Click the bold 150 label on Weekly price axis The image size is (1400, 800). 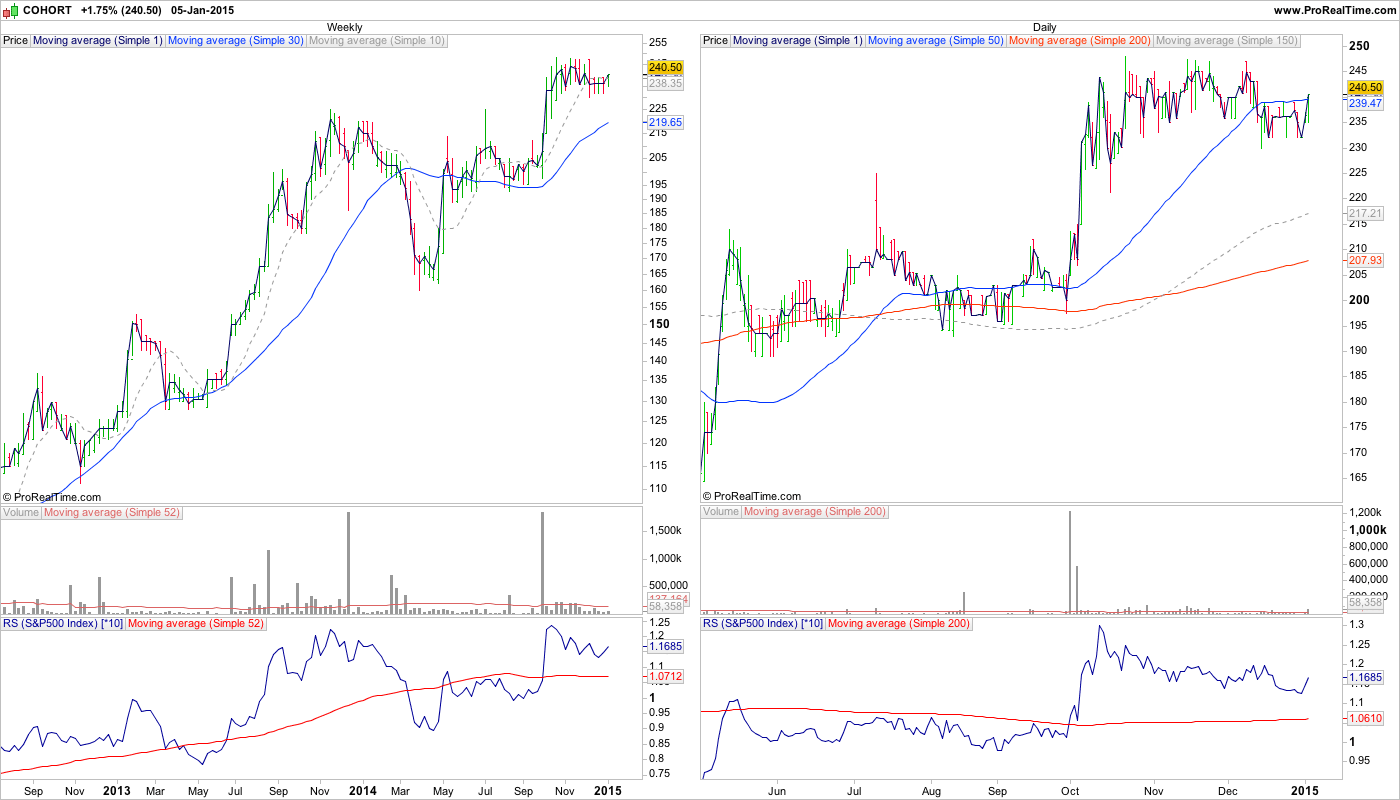(660, 324)
